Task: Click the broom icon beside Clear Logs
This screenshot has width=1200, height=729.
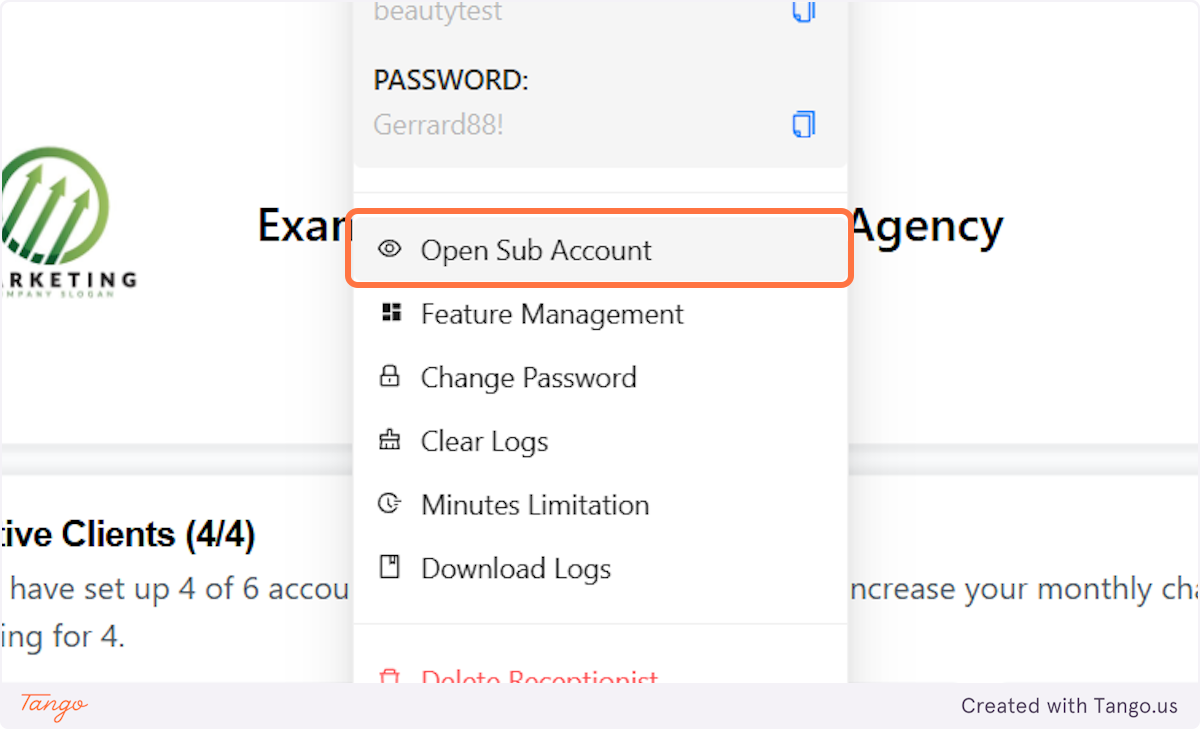Action: click(x=389, y=440)
